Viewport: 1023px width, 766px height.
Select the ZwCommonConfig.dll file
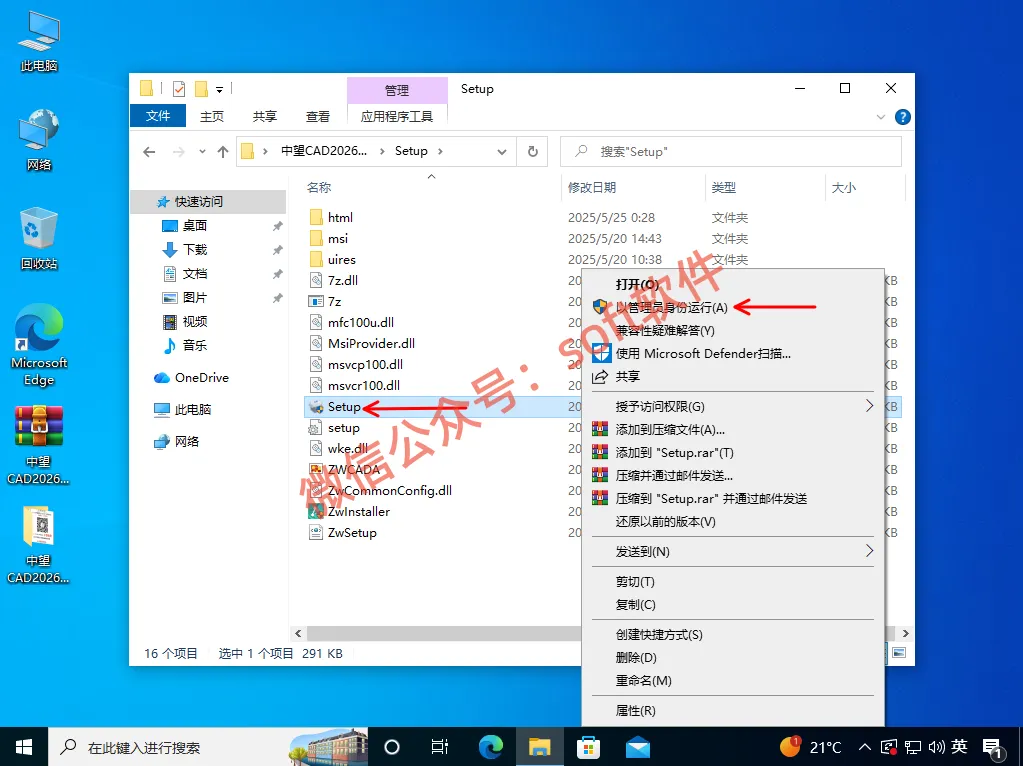pos(389,491)
